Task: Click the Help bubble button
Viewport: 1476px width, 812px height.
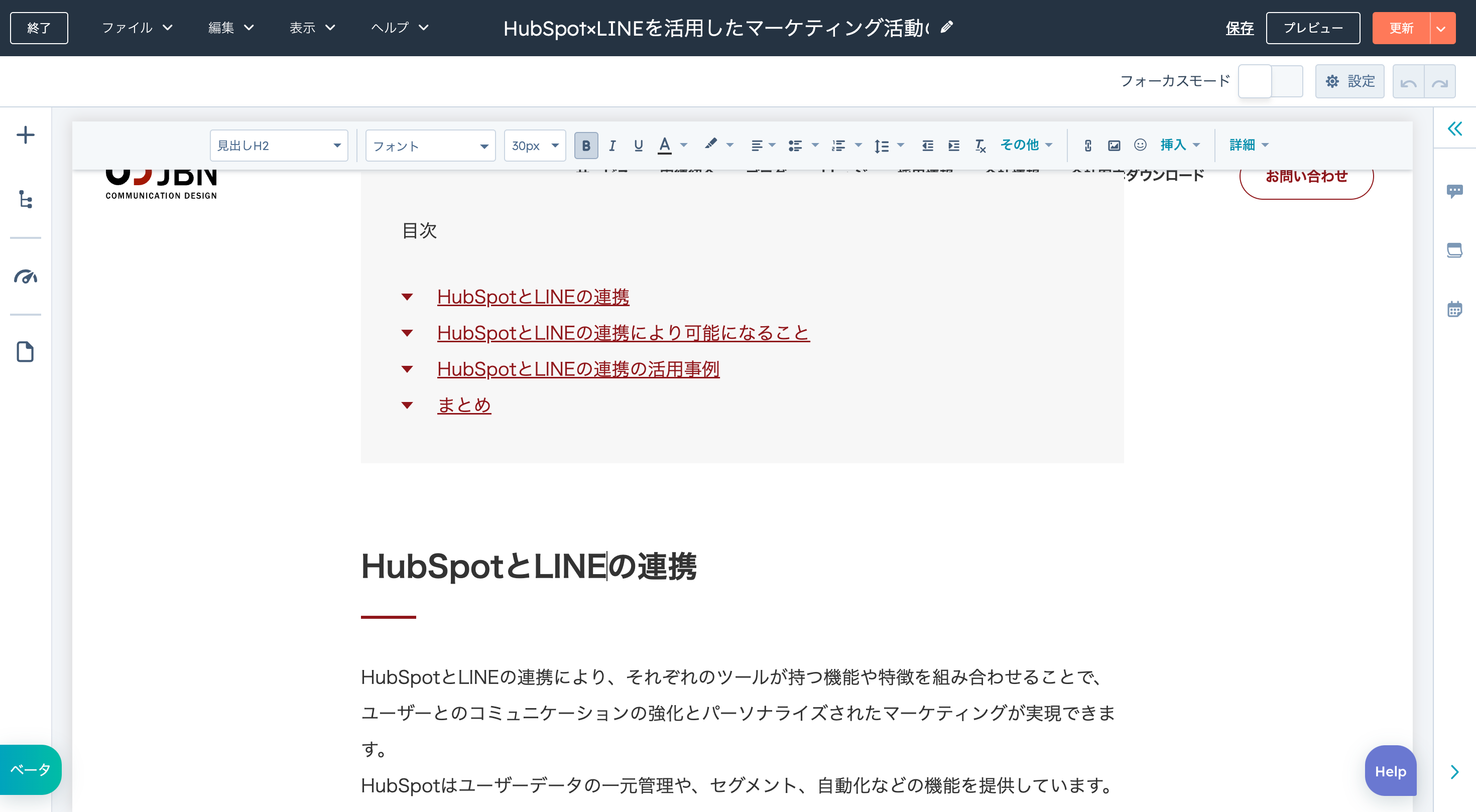Action: [x=1391, y=771]
